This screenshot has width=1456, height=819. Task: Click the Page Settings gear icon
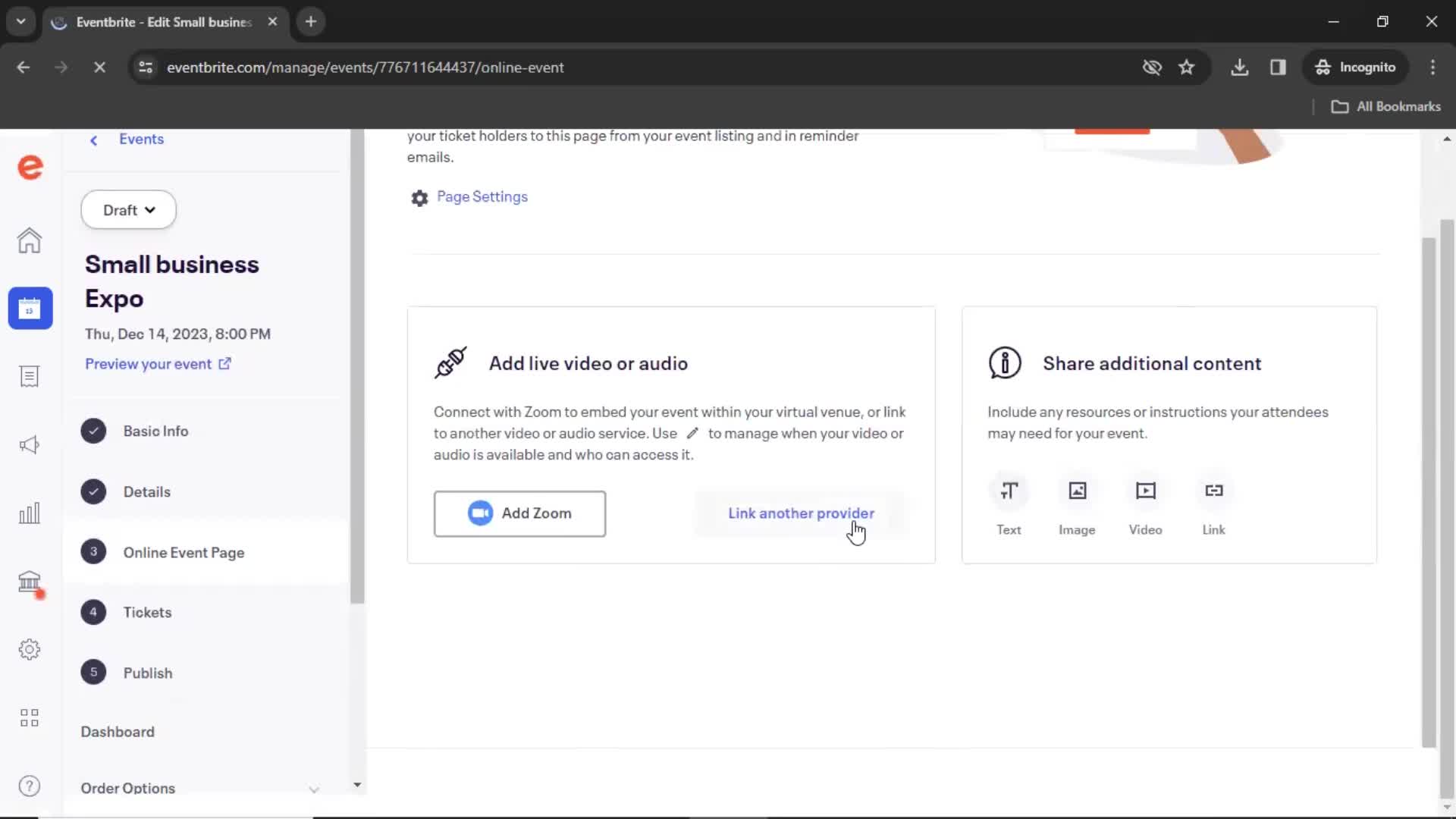click(419, 198)
